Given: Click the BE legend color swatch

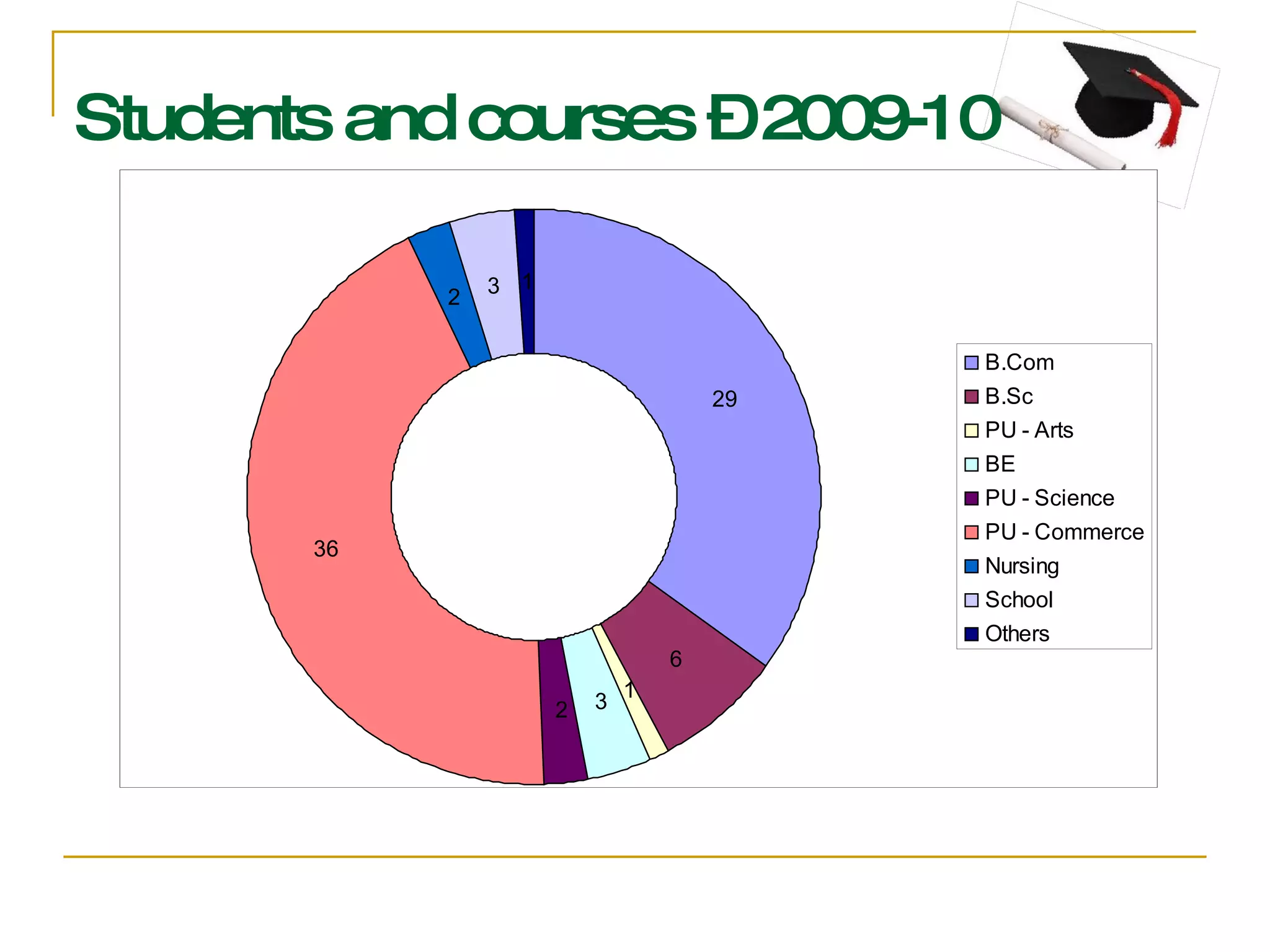Looking at the screenshot, I should 971,464.
